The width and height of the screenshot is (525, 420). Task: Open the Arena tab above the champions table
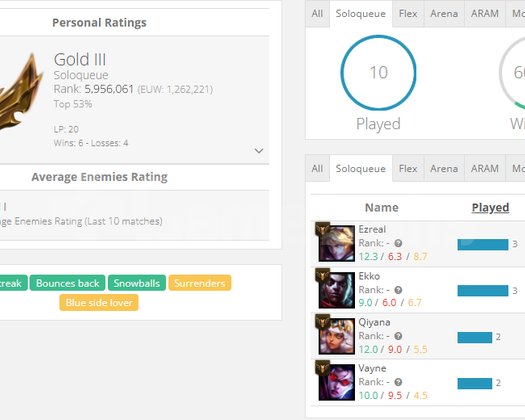tap(444, 168)
